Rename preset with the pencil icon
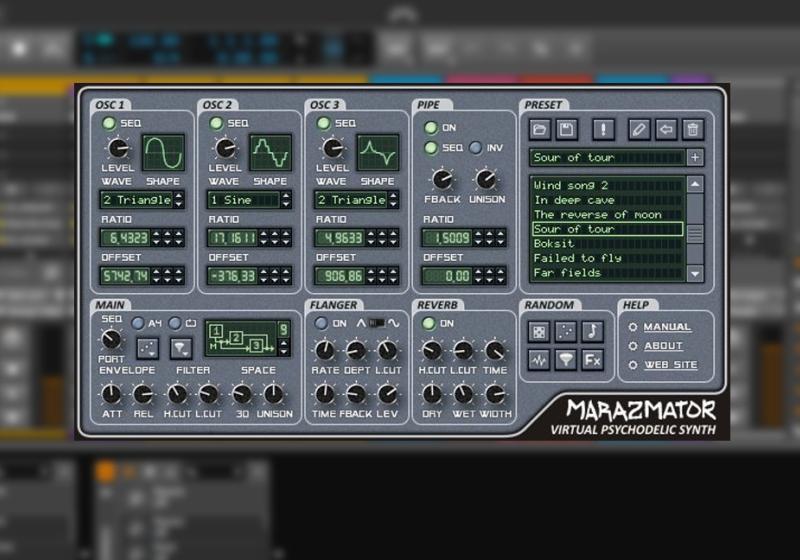 639,129
